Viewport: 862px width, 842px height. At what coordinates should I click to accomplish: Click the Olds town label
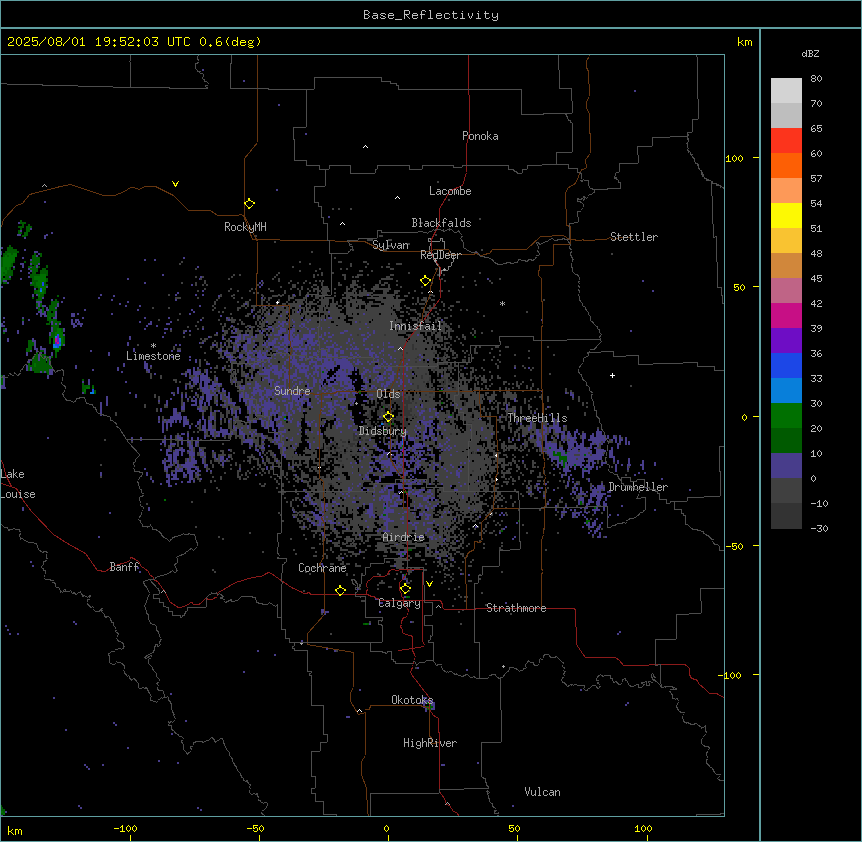(388, 394)
